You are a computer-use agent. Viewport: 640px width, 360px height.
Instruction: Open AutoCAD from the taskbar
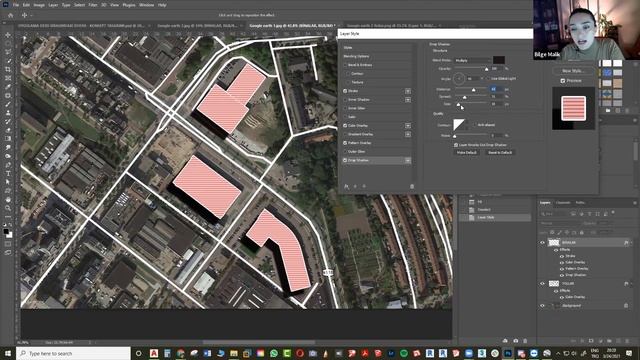pos(154,353)
